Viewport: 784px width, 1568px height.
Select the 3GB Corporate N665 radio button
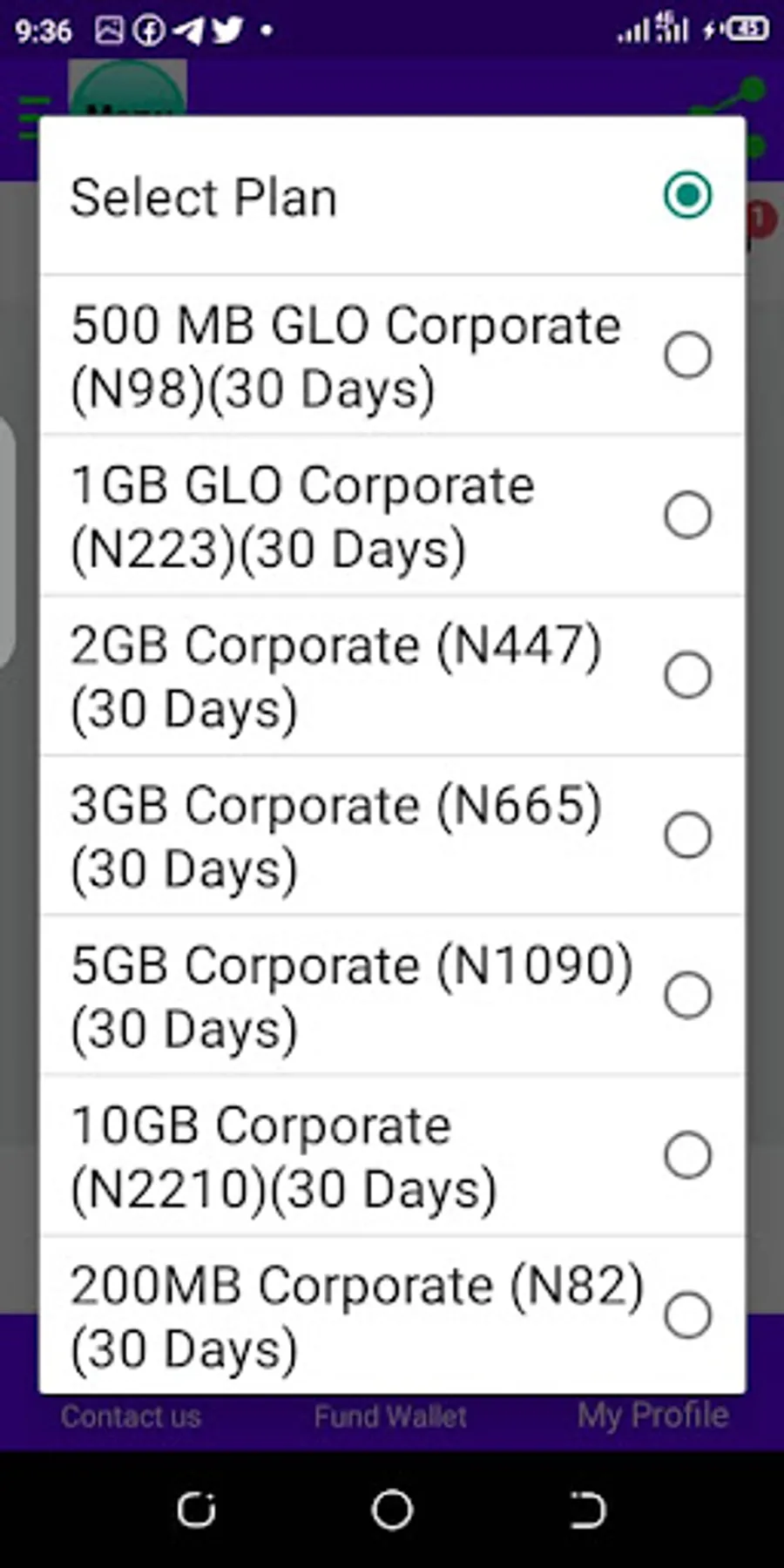(687, 835)
